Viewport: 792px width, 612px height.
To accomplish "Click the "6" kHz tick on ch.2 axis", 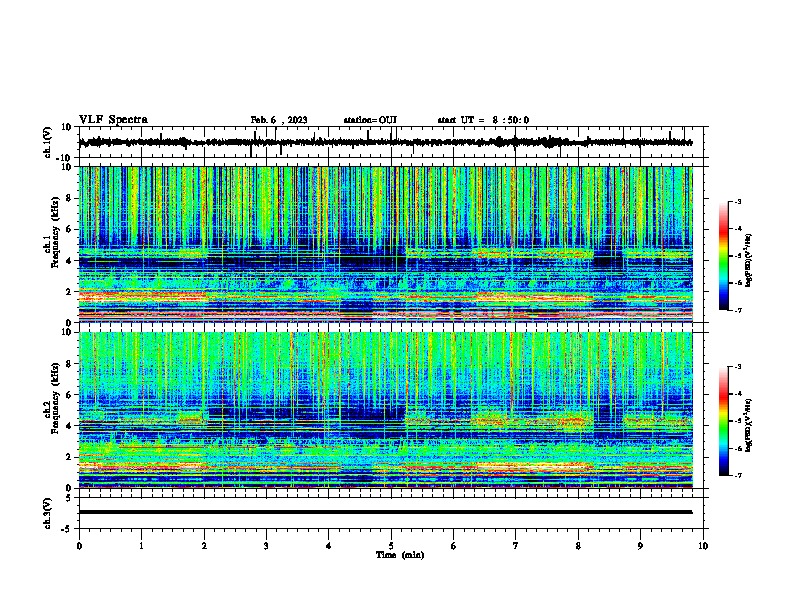I will (x=70, y=394).
